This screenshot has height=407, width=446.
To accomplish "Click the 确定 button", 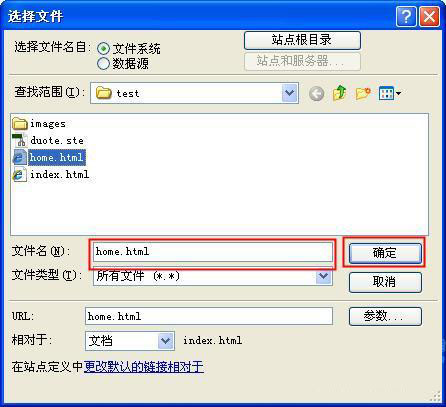I will [385, 253].
